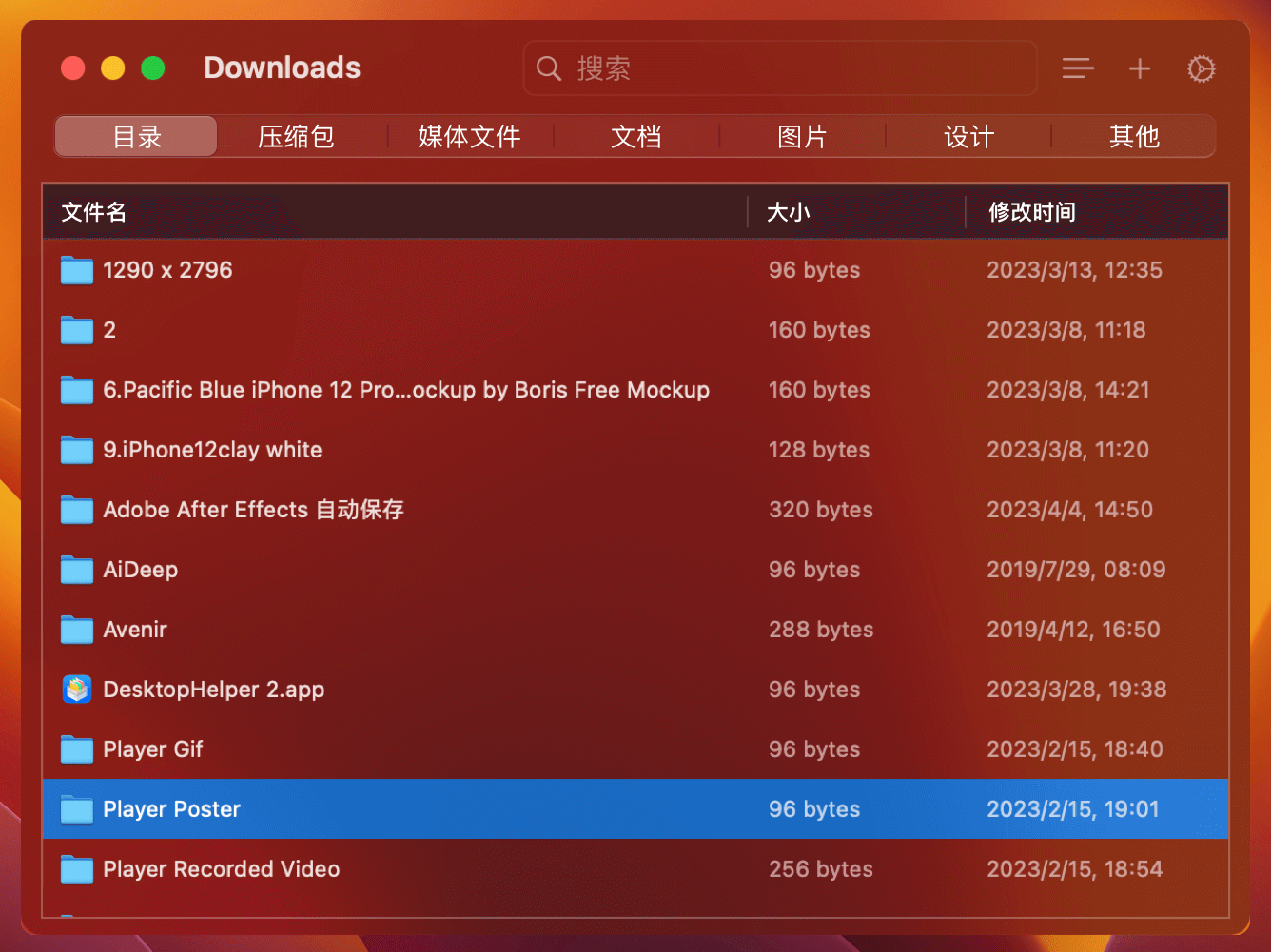Click the Avenir folder icon
Image resolution: width=1271 pixels, height=952 pixels.
(x=77, y=630)
